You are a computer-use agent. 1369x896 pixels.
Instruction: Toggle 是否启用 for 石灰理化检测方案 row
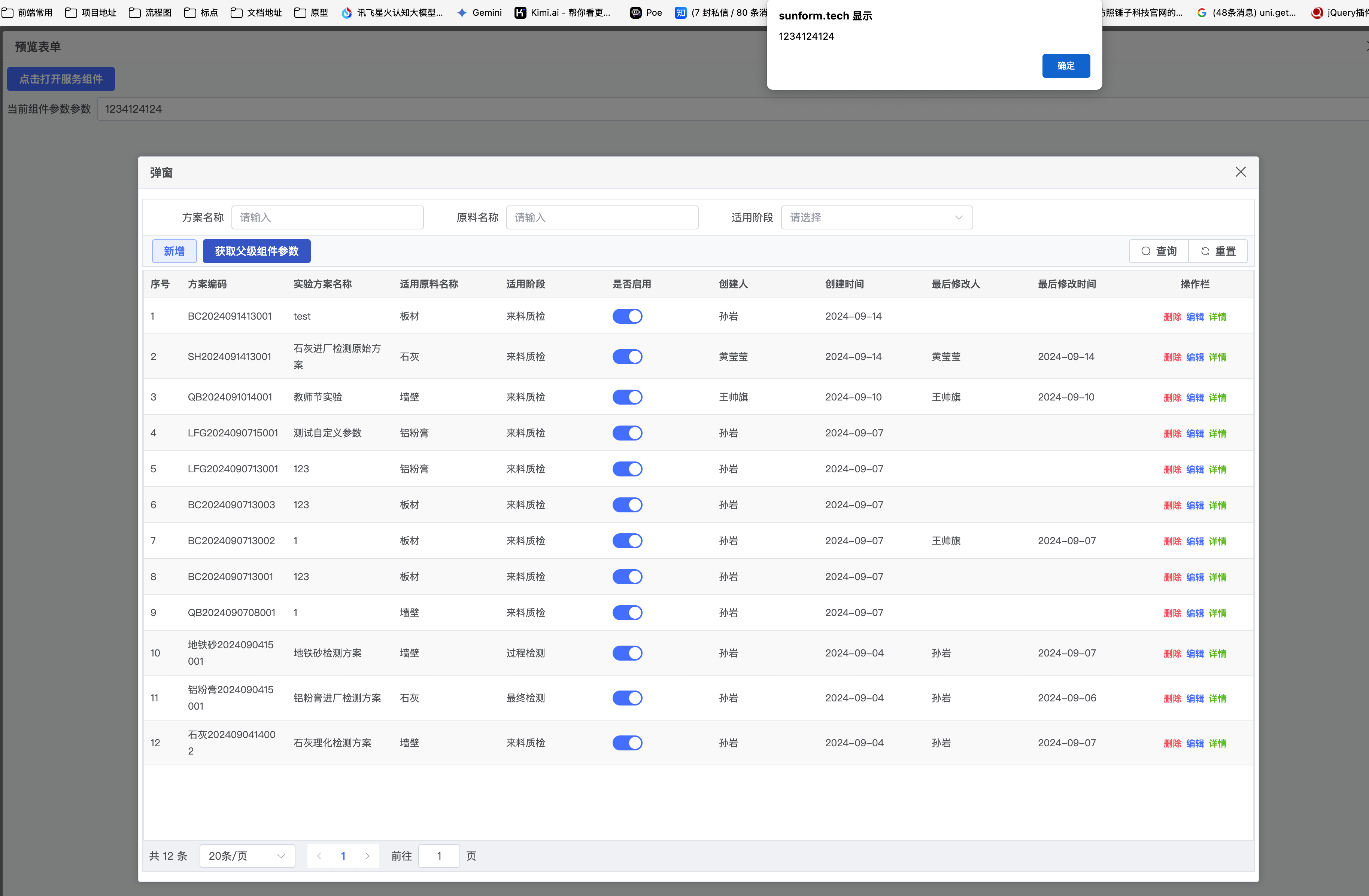627,743
